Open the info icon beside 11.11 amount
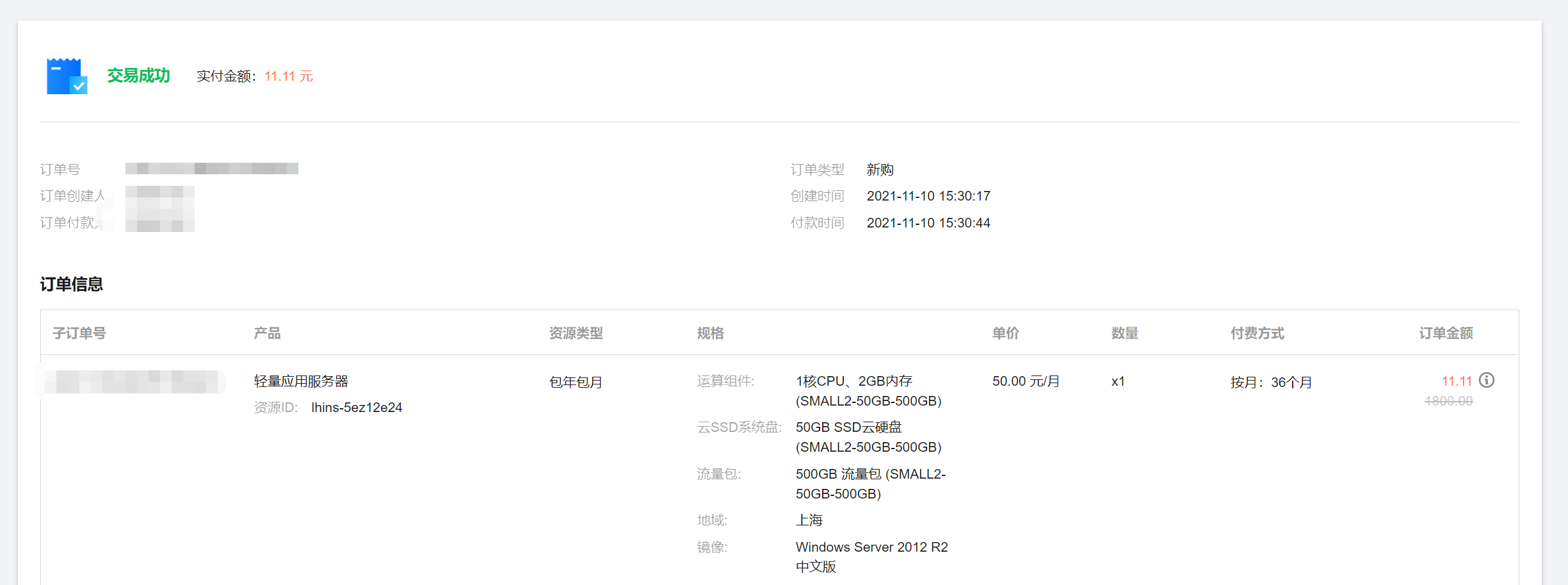The image size is (1568, 585). click(x=1487, y=381)
